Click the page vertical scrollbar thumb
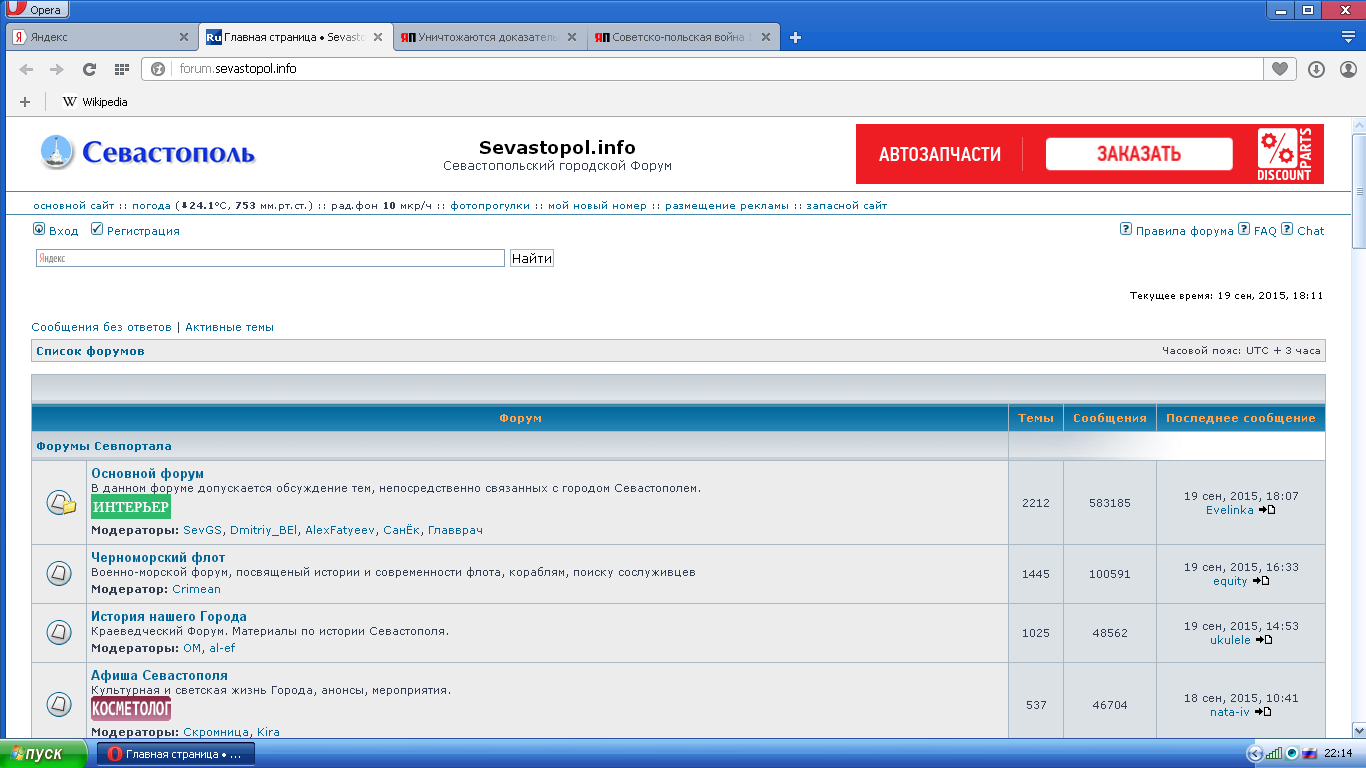1366x768 pixels. pos(1358,190)
